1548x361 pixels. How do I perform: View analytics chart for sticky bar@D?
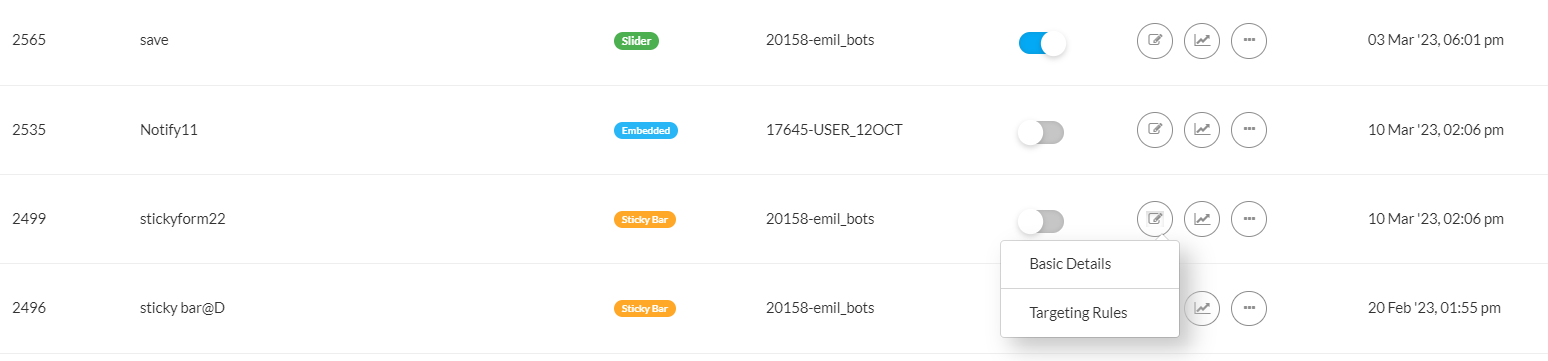pos(1202,308)
